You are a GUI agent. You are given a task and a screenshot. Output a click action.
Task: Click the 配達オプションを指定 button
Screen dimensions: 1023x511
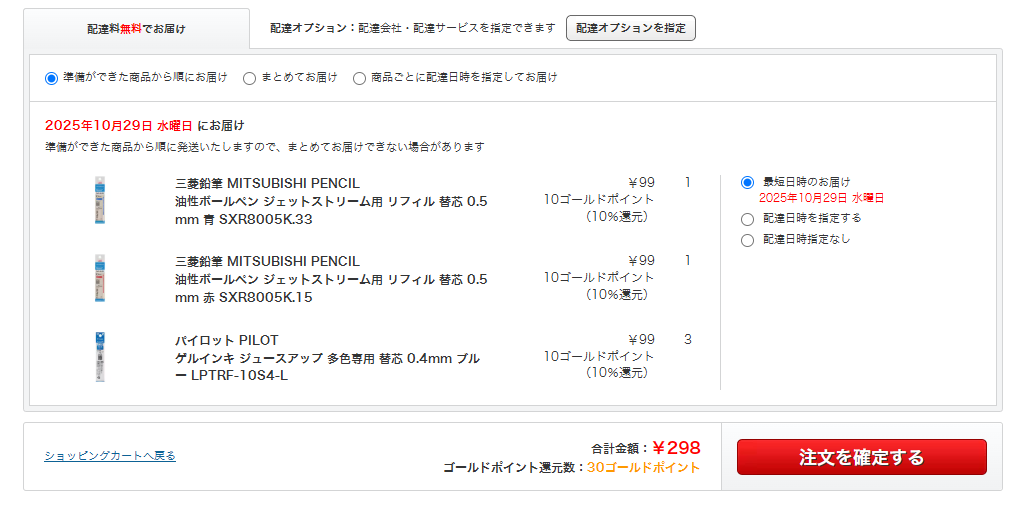coord(630,28)
